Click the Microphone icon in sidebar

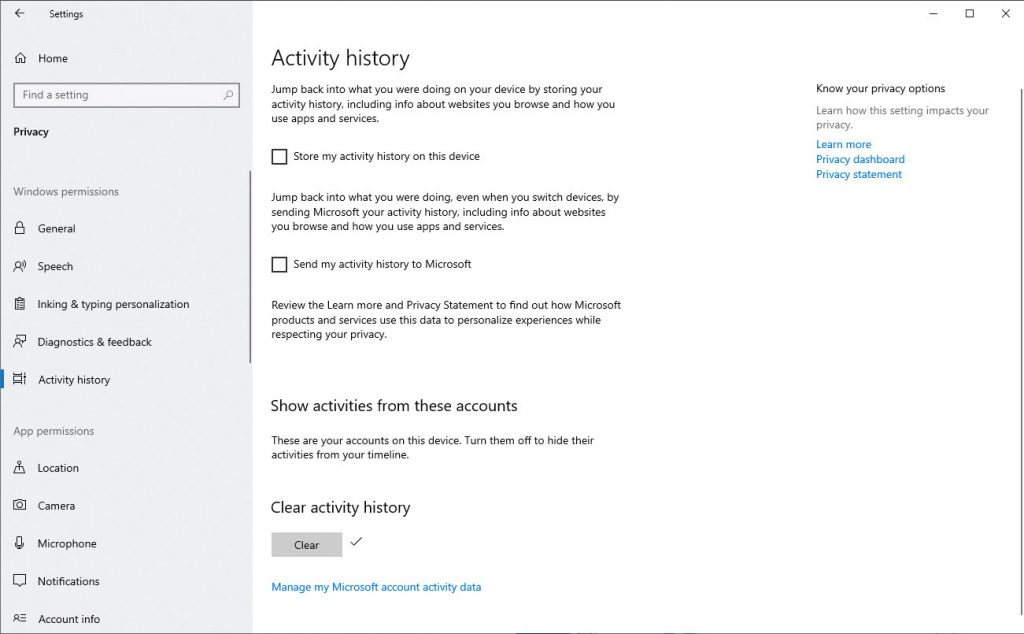click(x=20, y=543)
